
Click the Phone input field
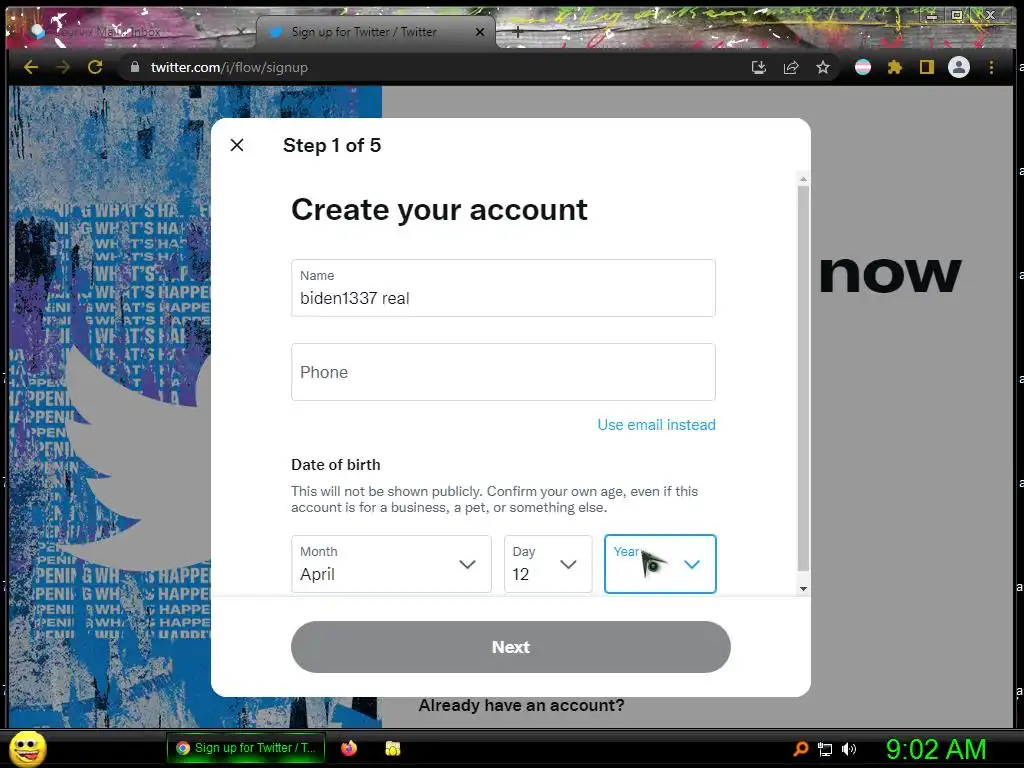503,372
